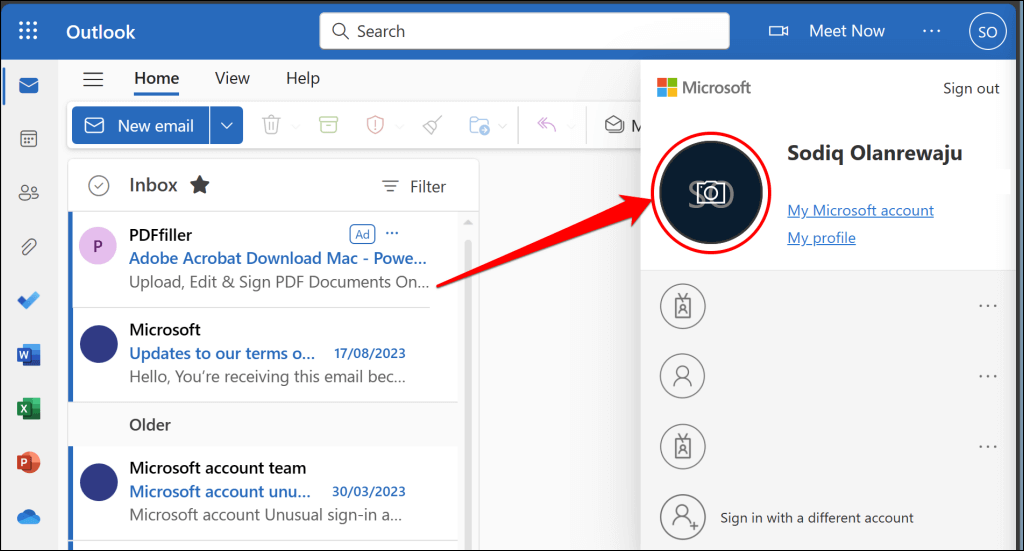Viewport: 1024px width, 551px height.
Task: Switch to the View tab
Action: [232, 78]
